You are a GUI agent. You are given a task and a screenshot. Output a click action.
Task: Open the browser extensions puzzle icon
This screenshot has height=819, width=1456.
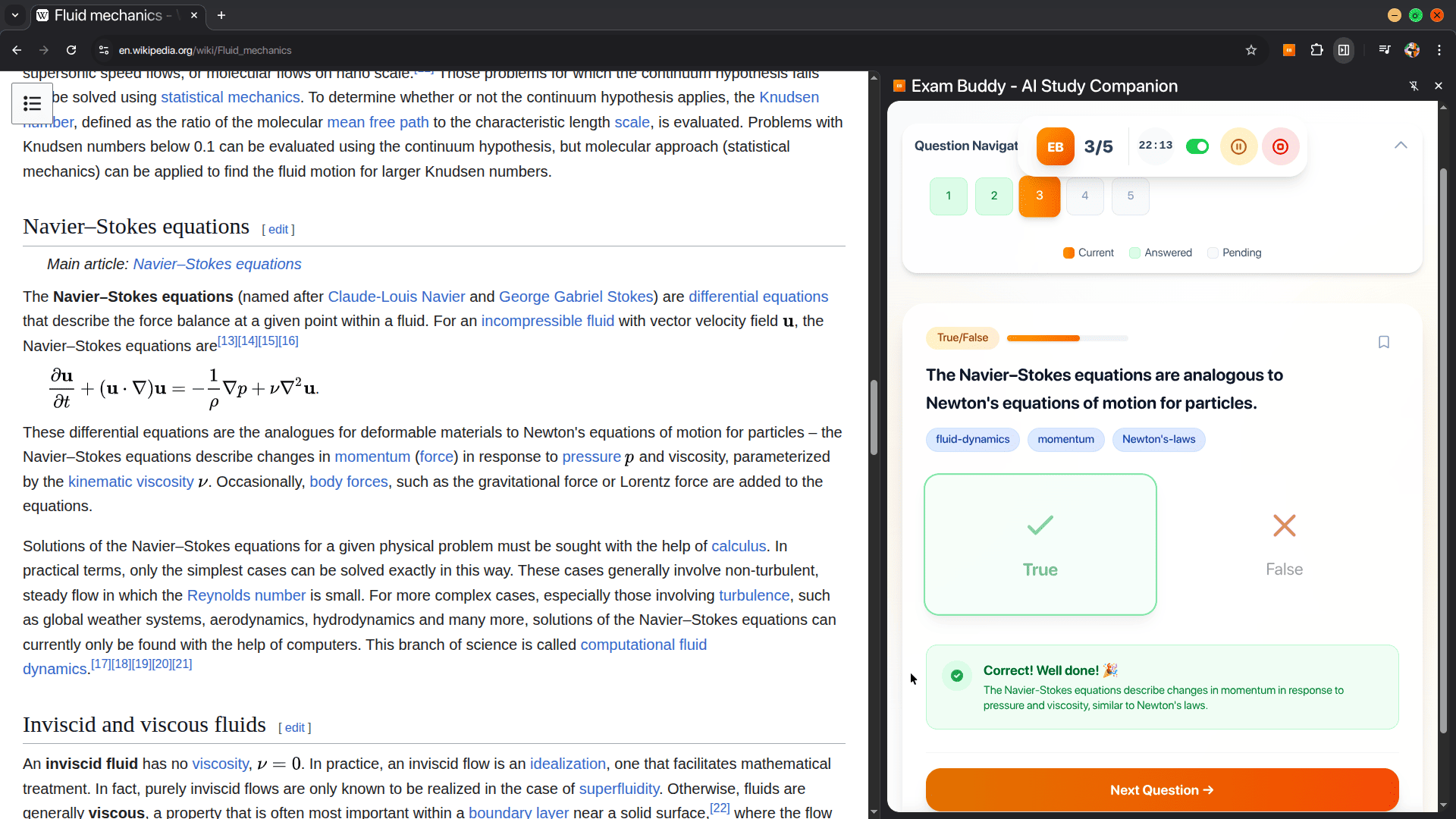coord(1316,50)
